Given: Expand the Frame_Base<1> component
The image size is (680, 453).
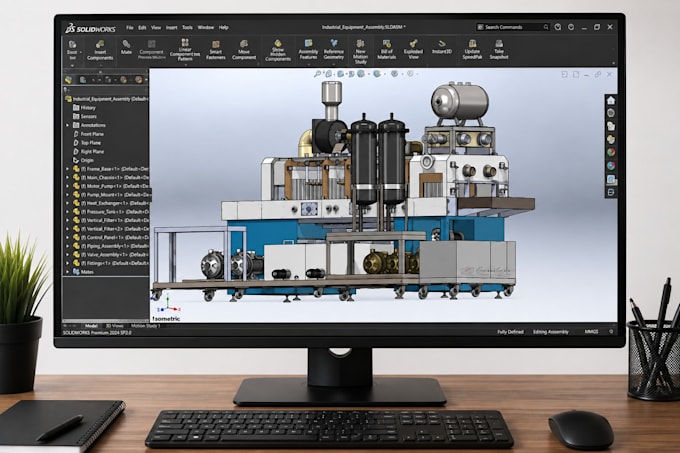Looking at the screenshot, I should point(67,169).
